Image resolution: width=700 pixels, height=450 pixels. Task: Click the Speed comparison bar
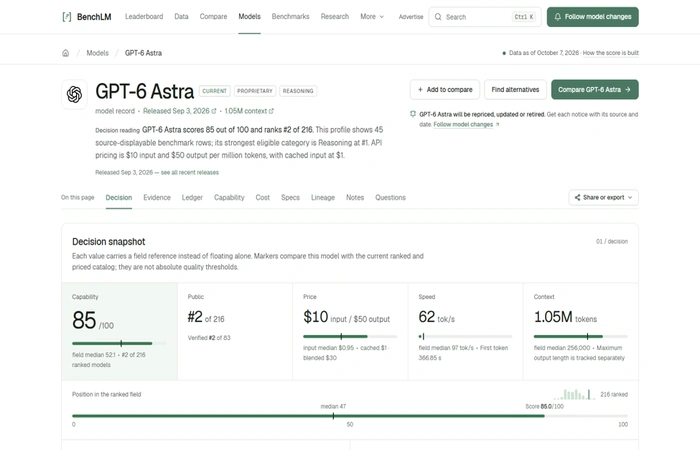(465, 336)
